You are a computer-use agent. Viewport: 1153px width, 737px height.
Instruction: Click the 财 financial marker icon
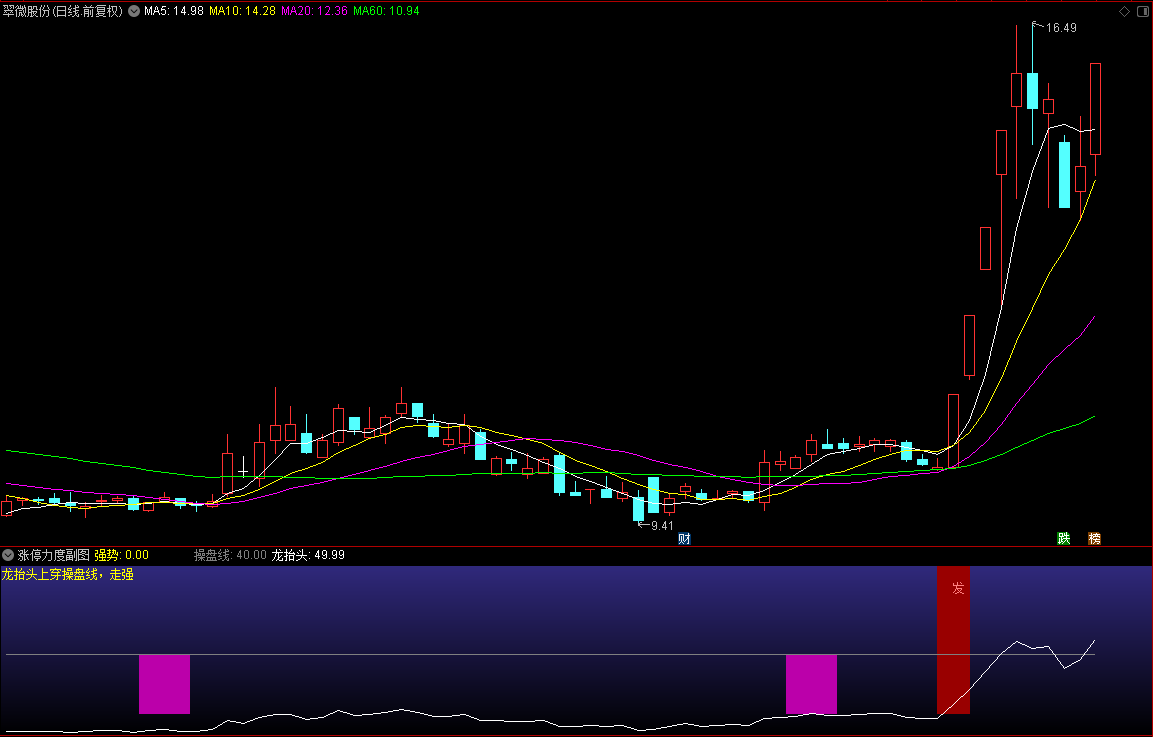pos(684,538)
